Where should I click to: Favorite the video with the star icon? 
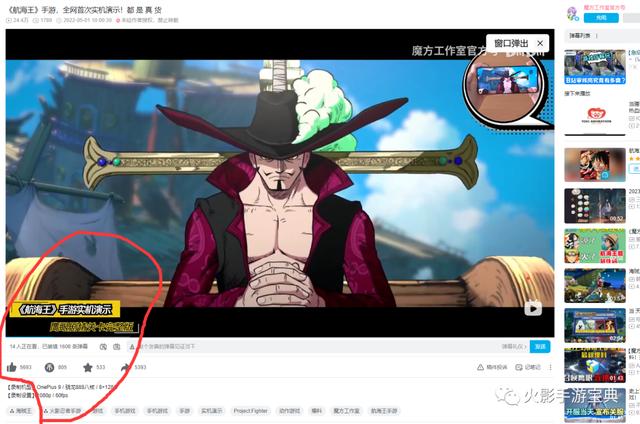[88, 367]
